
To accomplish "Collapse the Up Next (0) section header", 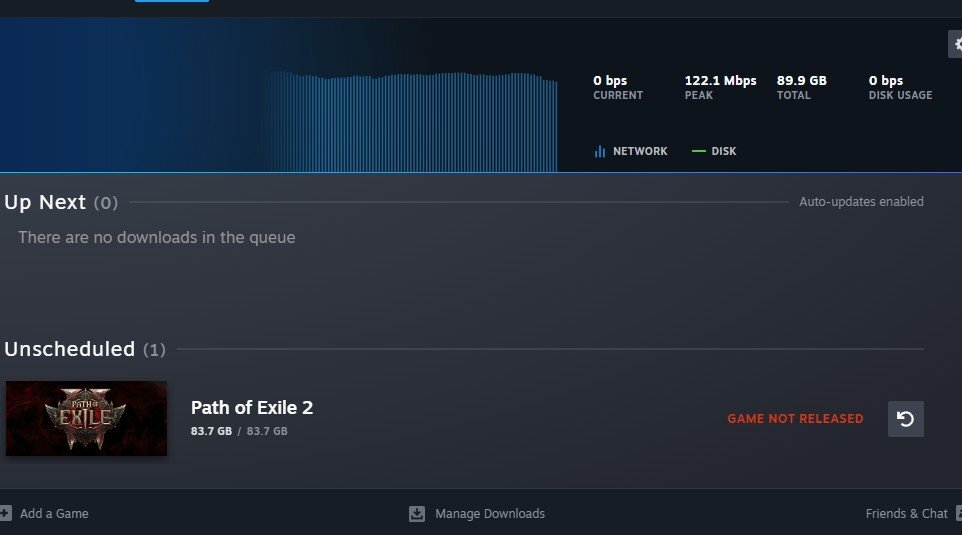I will pos(61,202).
